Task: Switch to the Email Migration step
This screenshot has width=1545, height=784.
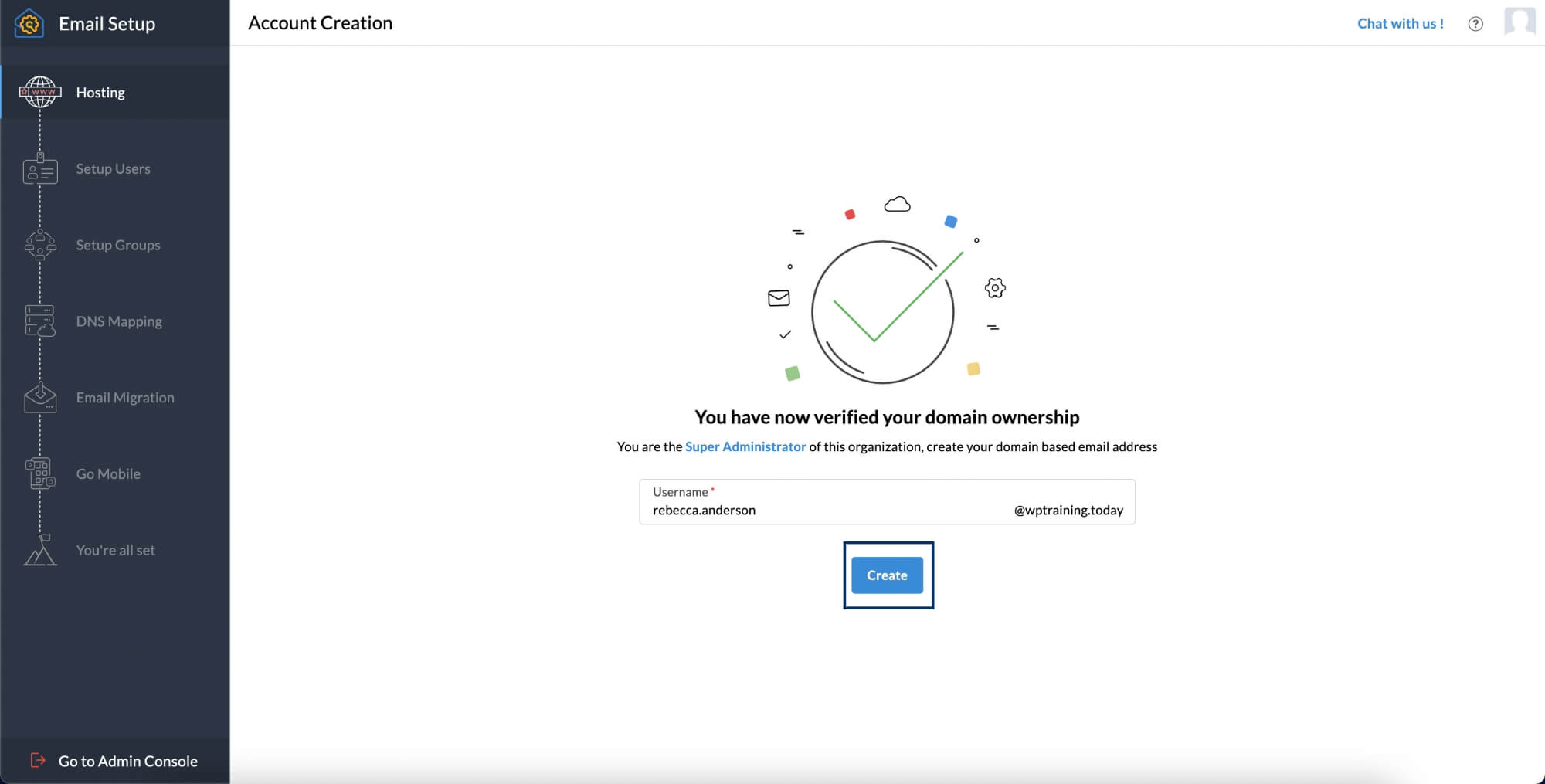Action: coord(124,397)
